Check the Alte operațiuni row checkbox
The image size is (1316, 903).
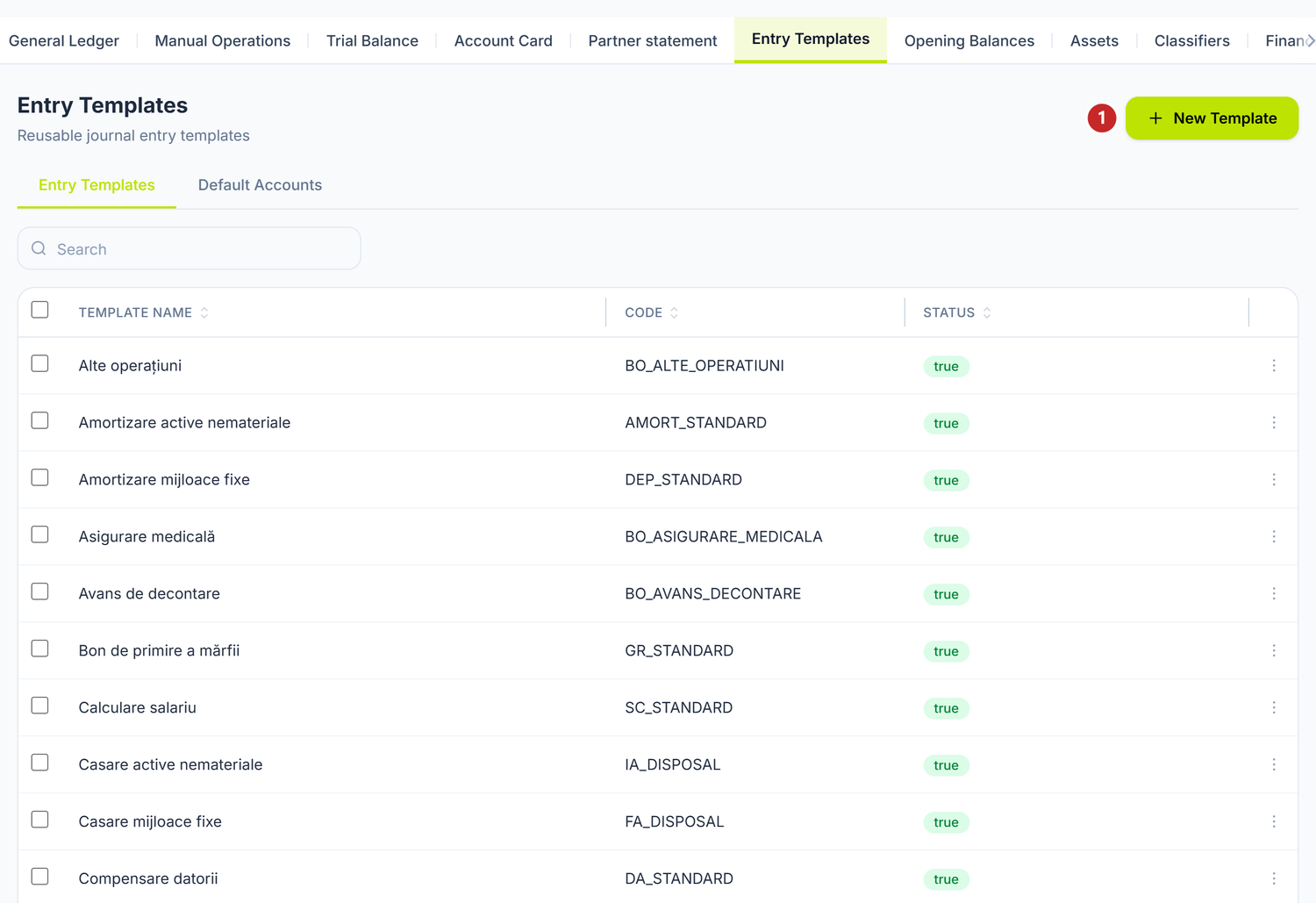click(39, 363)
